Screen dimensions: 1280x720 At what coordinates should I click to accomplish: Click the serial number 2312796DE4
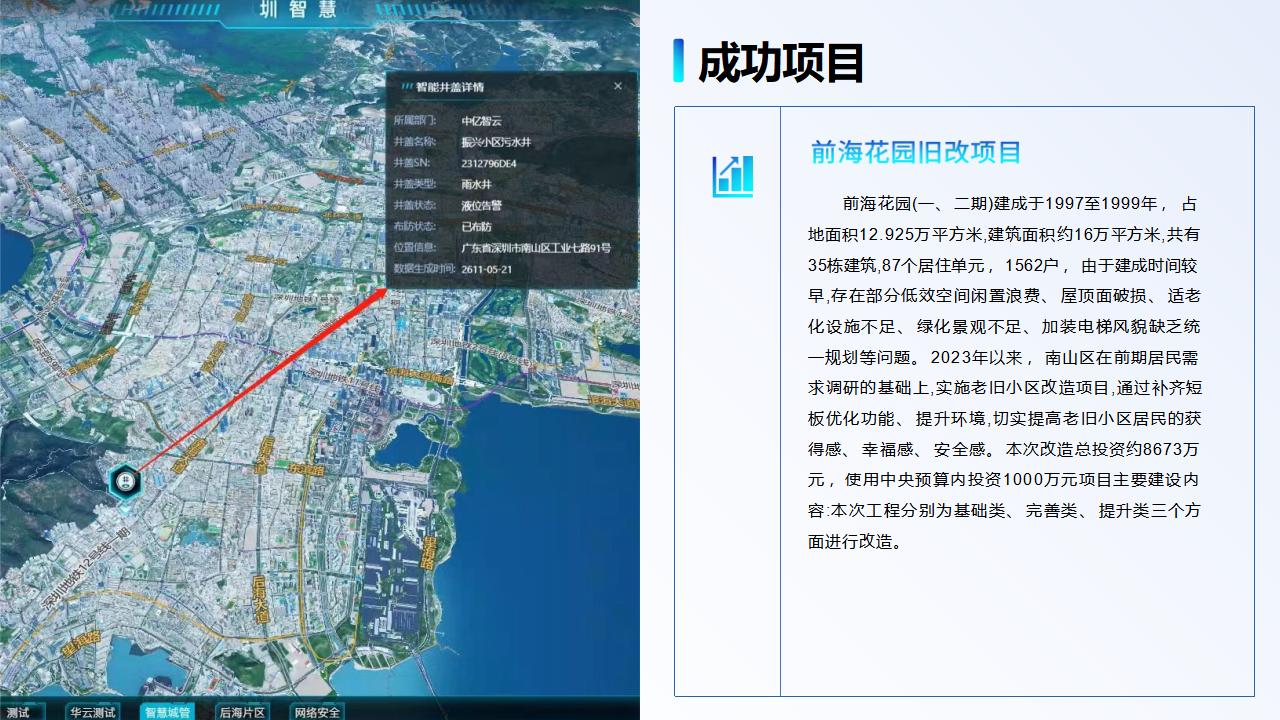[489, 163]
